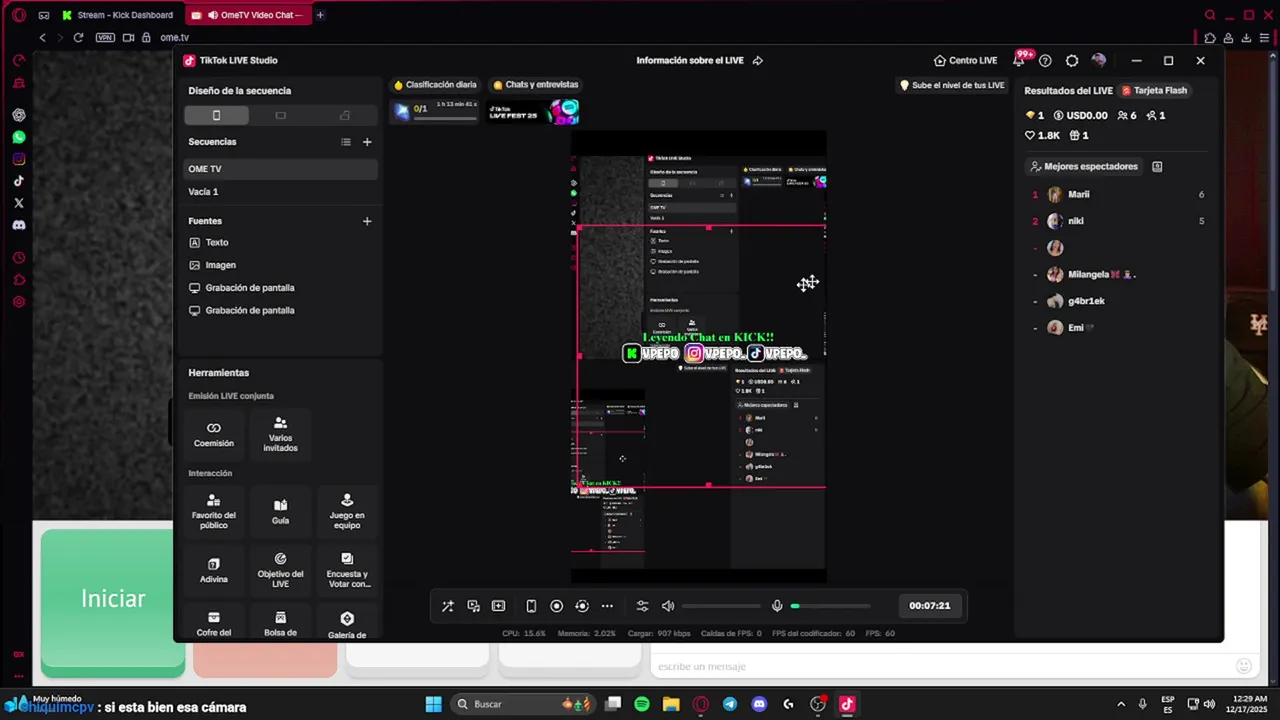Image resolution: width=1280 pixels, height=720 pixels.
Task: Open the Galería de tool
Action: coord(347,624)
